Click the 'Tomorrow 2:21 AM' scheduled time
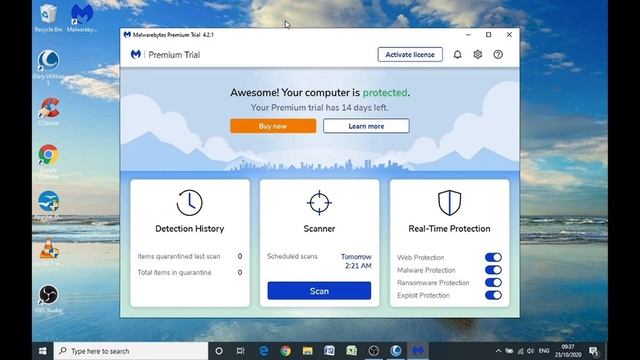Screen dimensions: 640x360 click(x=356, y=261)
